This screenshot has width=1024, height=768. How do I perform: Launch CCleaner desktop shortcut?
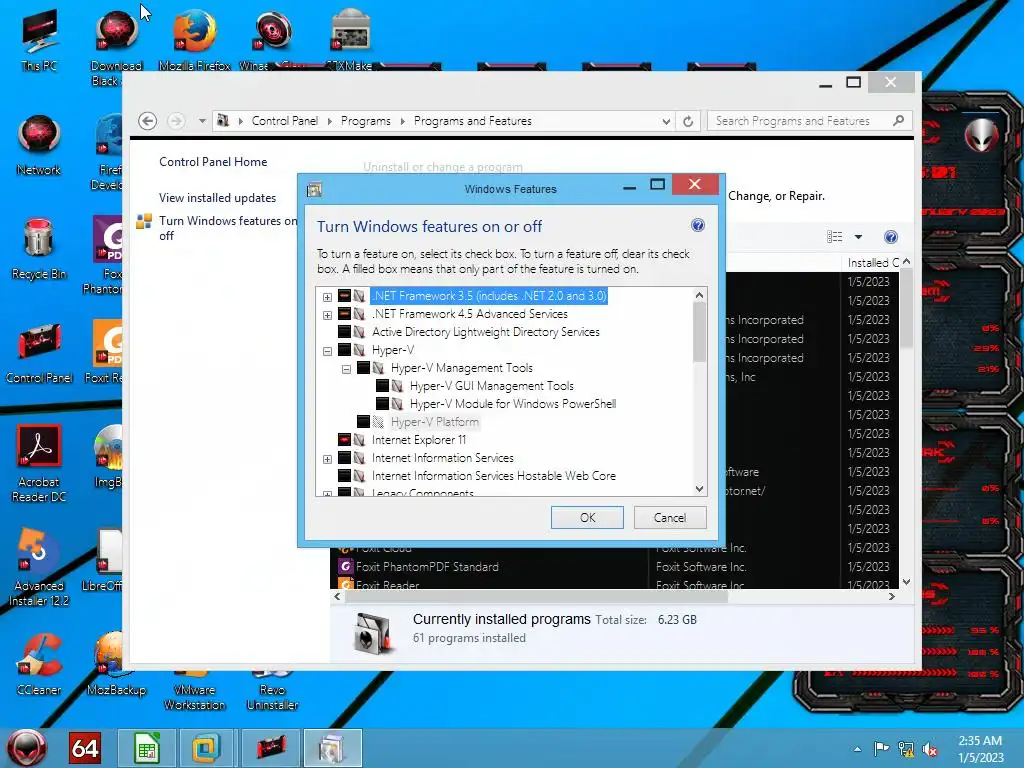coord(39,665)
